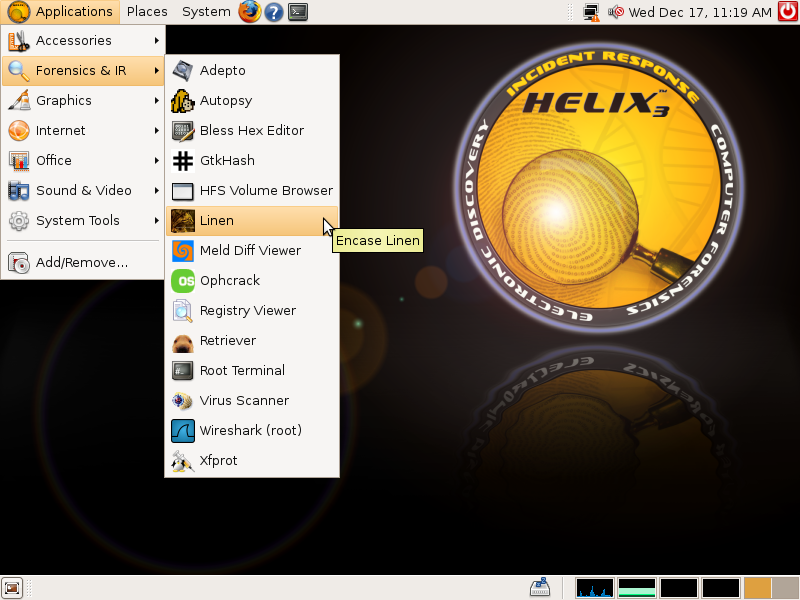
Task: Open the Places menu
Action: pos(146,12)
